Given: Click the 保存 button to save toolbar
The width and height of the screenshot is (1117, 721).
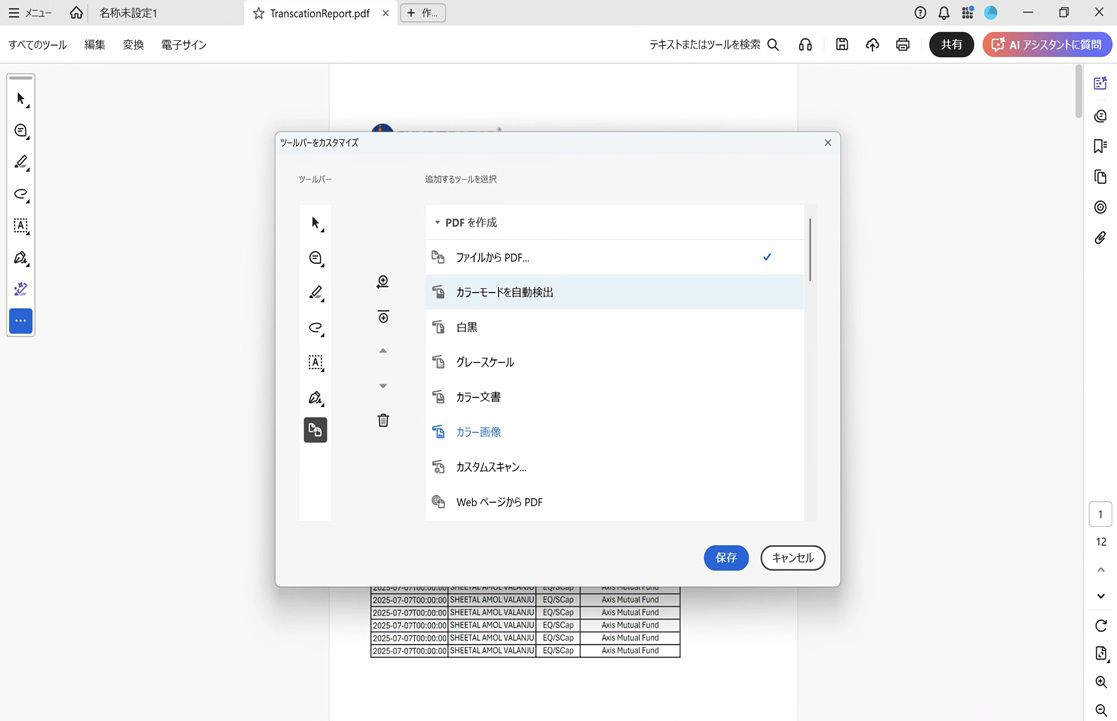Looking at the screenshot, I should pos(726,558).
